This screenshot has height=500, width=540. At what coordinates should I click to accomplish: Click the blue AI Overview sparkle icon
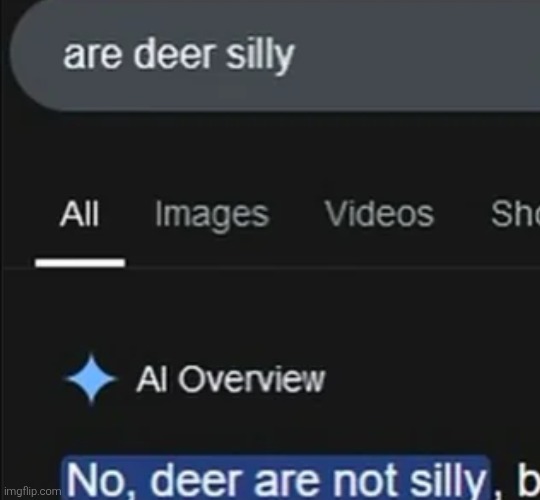tap(91, 378)
